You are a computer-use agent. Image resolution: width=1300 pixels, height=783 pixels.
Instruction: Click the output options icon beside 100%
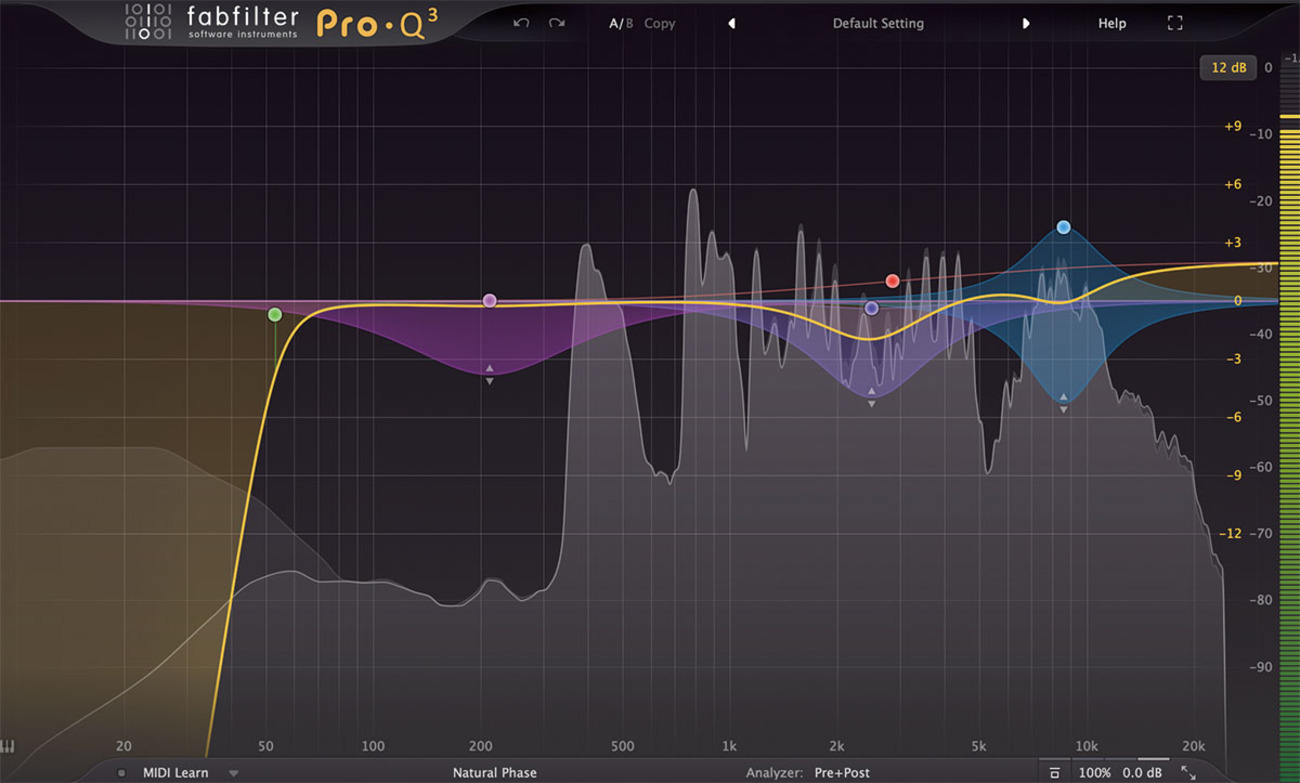point(1054,773)
